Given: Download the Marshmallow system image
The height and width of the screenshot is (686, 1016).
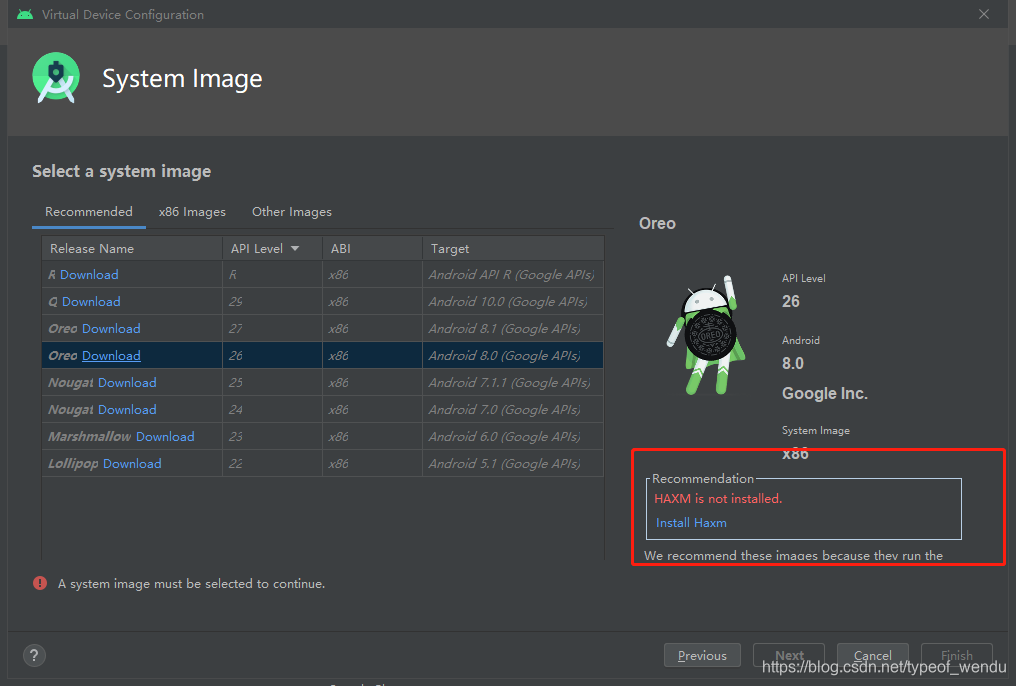Looking at the screenshot, I should [x=165, y=437].
